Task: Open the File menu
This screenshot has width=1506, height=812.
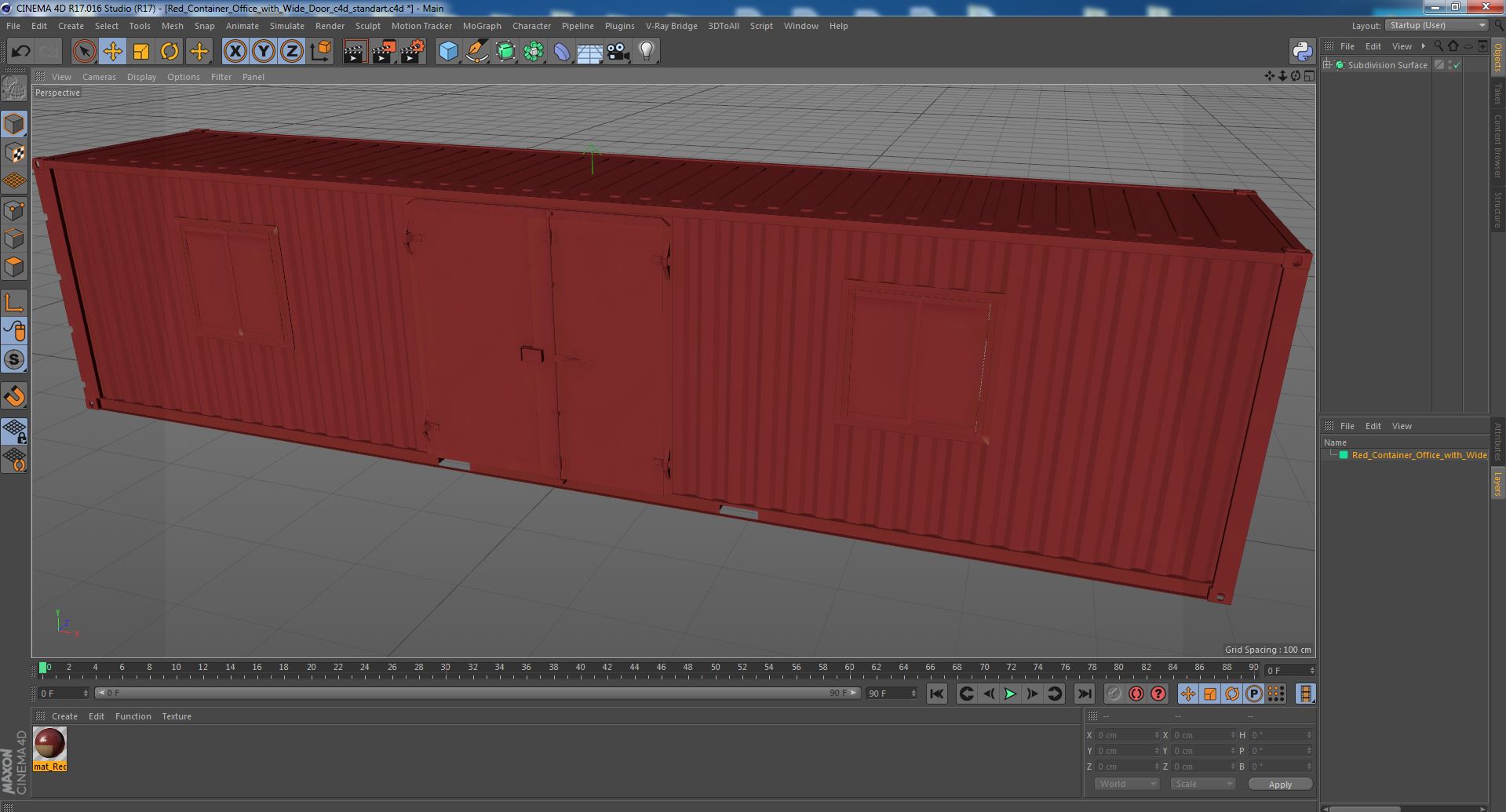Action: tap(13, 26)
